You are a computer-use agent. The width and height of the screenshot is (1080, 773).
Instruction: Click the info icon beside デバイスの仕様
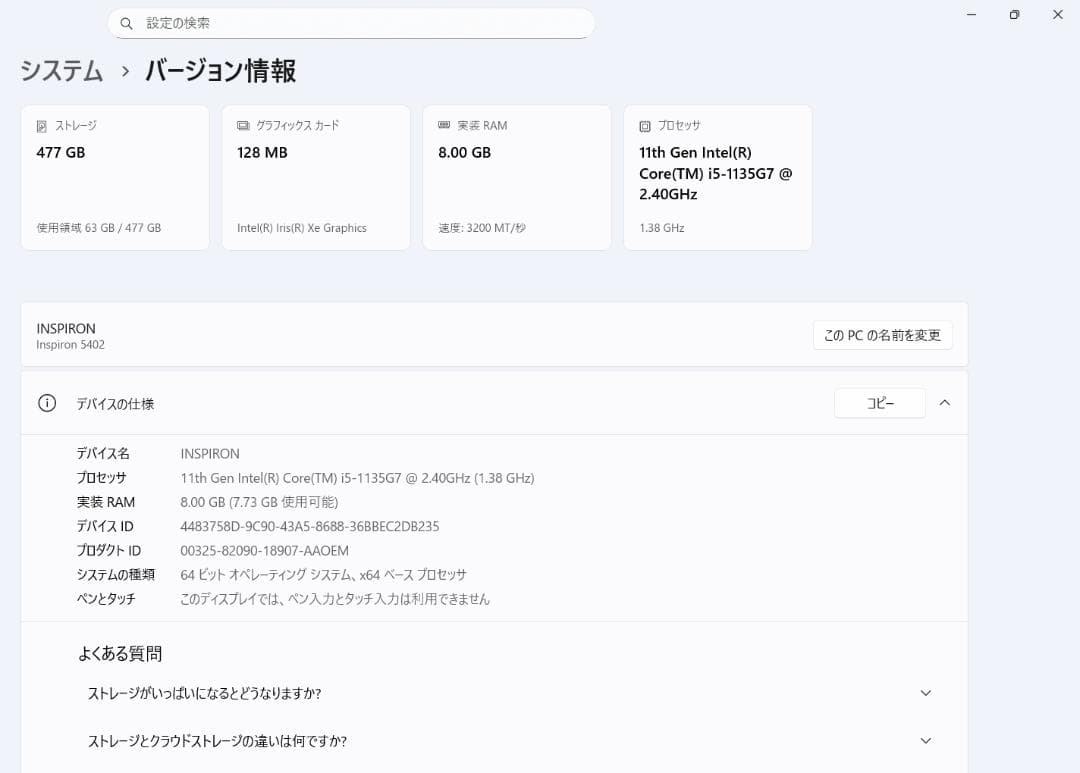click(x=46, y=402)
